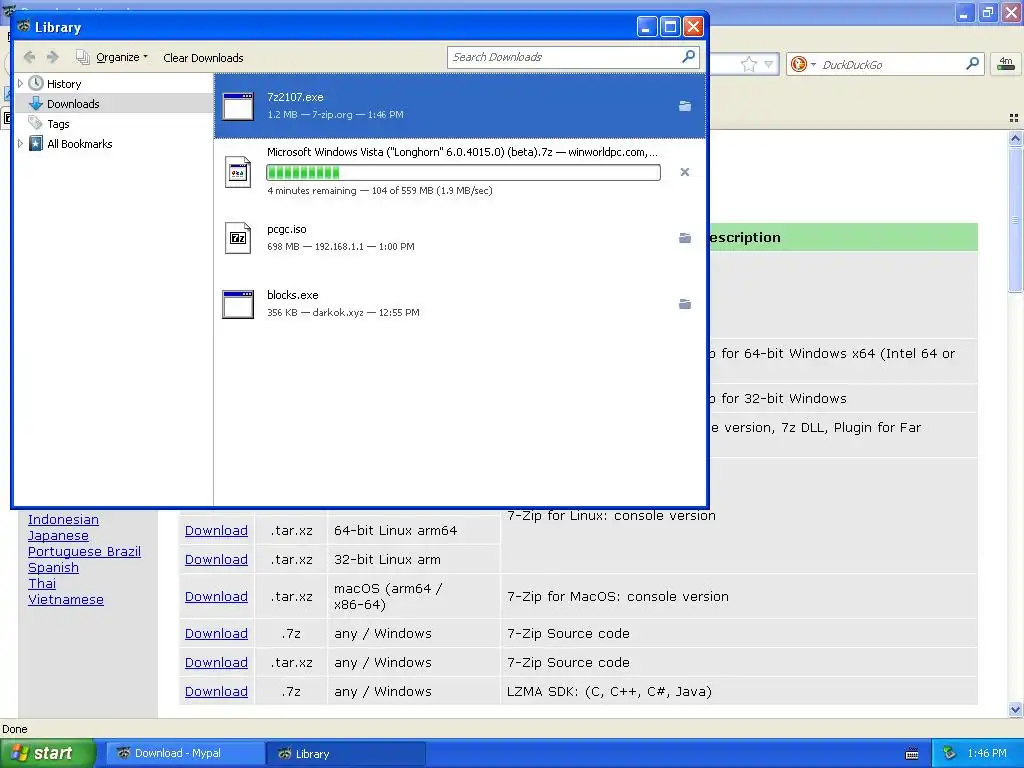The image size is (1024, 768).
Task: Expand the All Bookmarks node
Action: (20, 144)
